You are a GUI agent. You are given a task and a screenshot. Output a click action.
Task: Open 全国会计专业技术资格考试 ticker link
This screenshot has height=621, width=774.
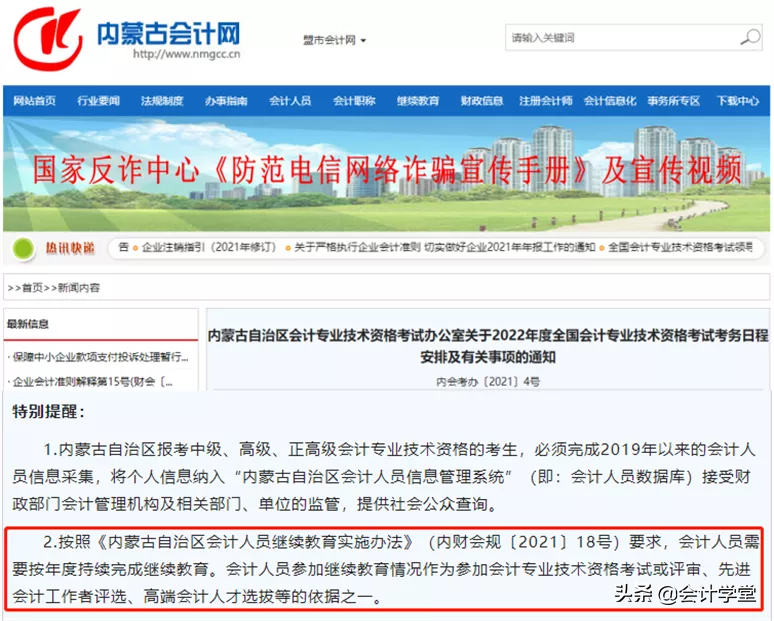[x=680, y=247]
